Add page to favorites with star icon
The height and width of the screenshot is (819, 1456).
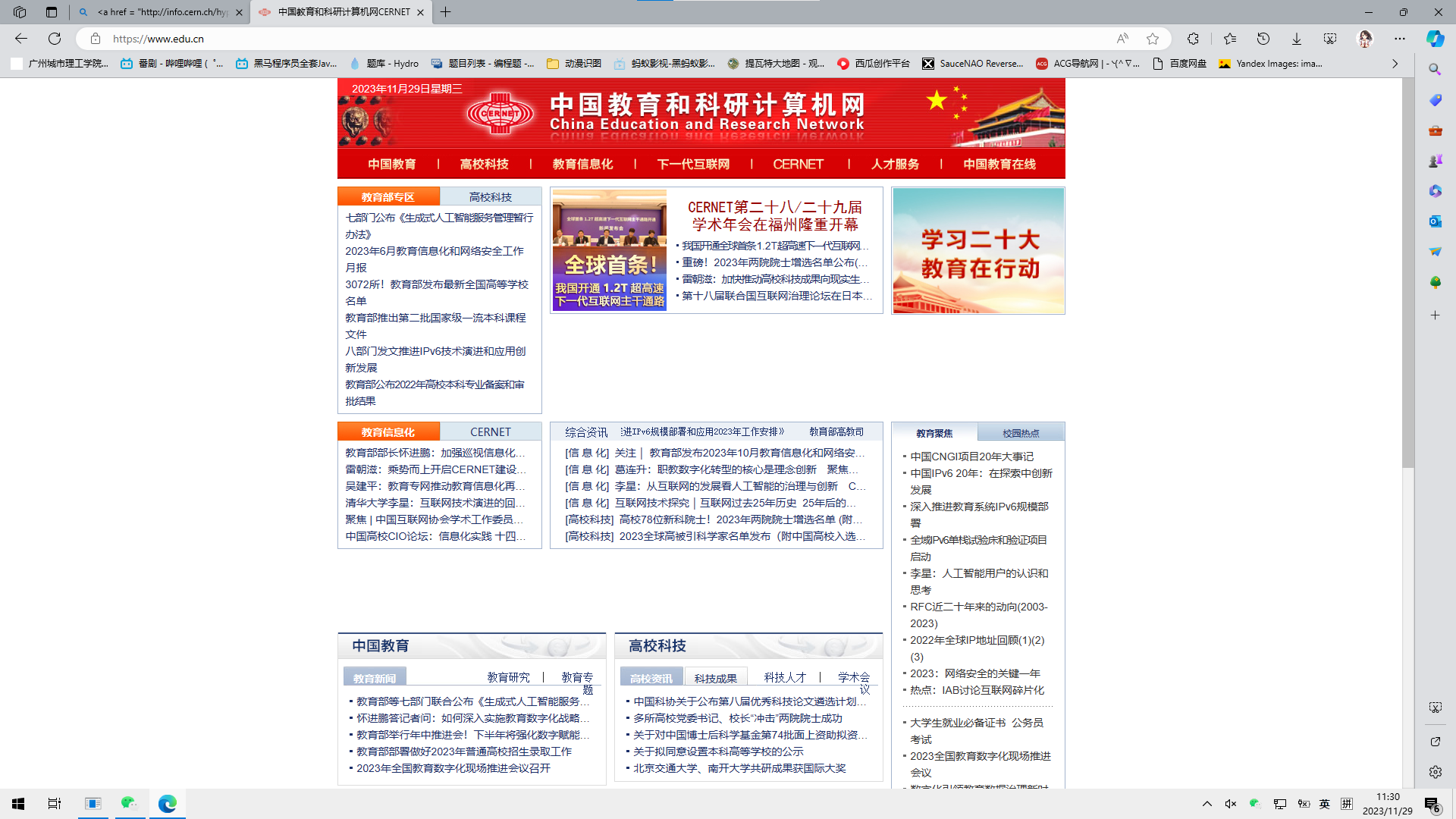coord(1153,39)
